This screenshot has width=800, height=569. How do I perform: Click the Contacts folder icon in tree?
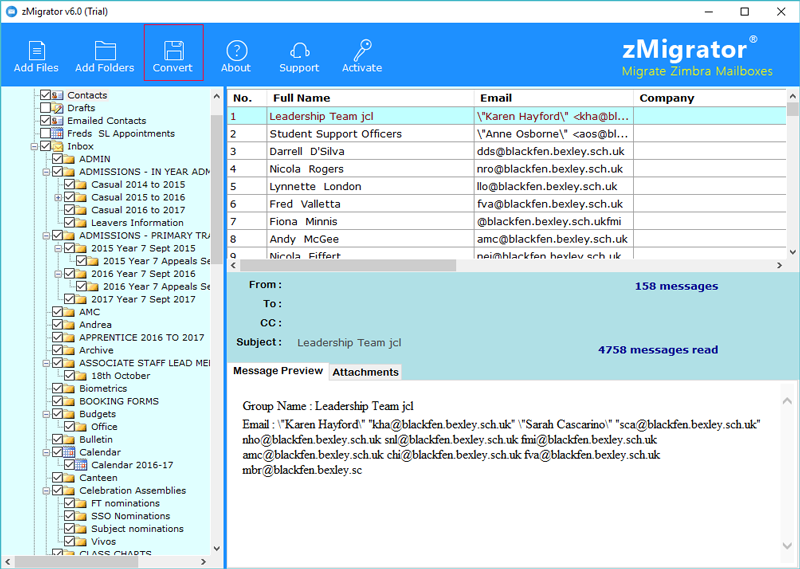(x=58, y=95)
